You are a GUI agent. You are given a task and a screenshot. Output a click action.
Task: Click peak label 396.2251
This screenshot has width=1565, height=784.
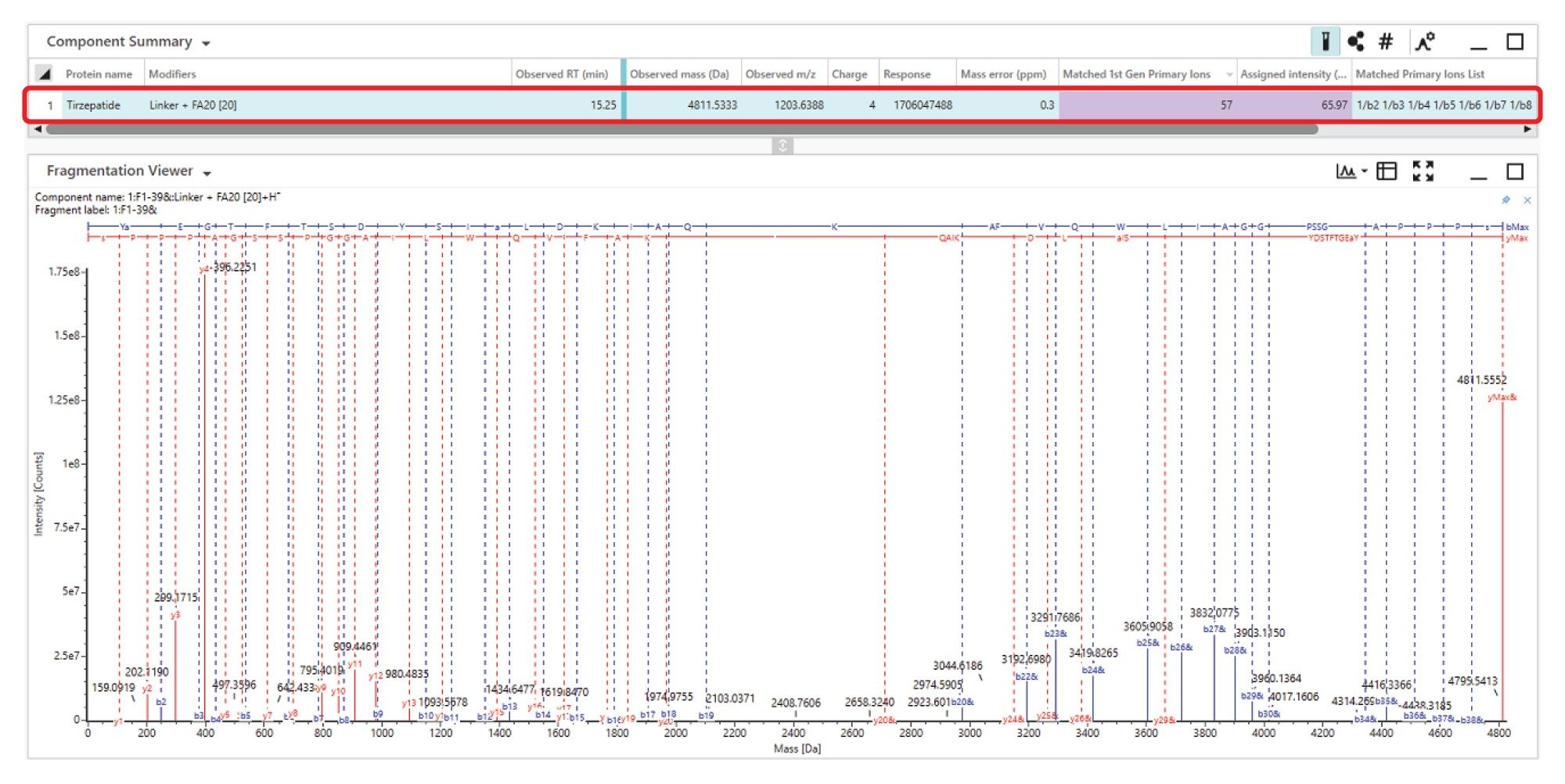[x=235, y=267]
